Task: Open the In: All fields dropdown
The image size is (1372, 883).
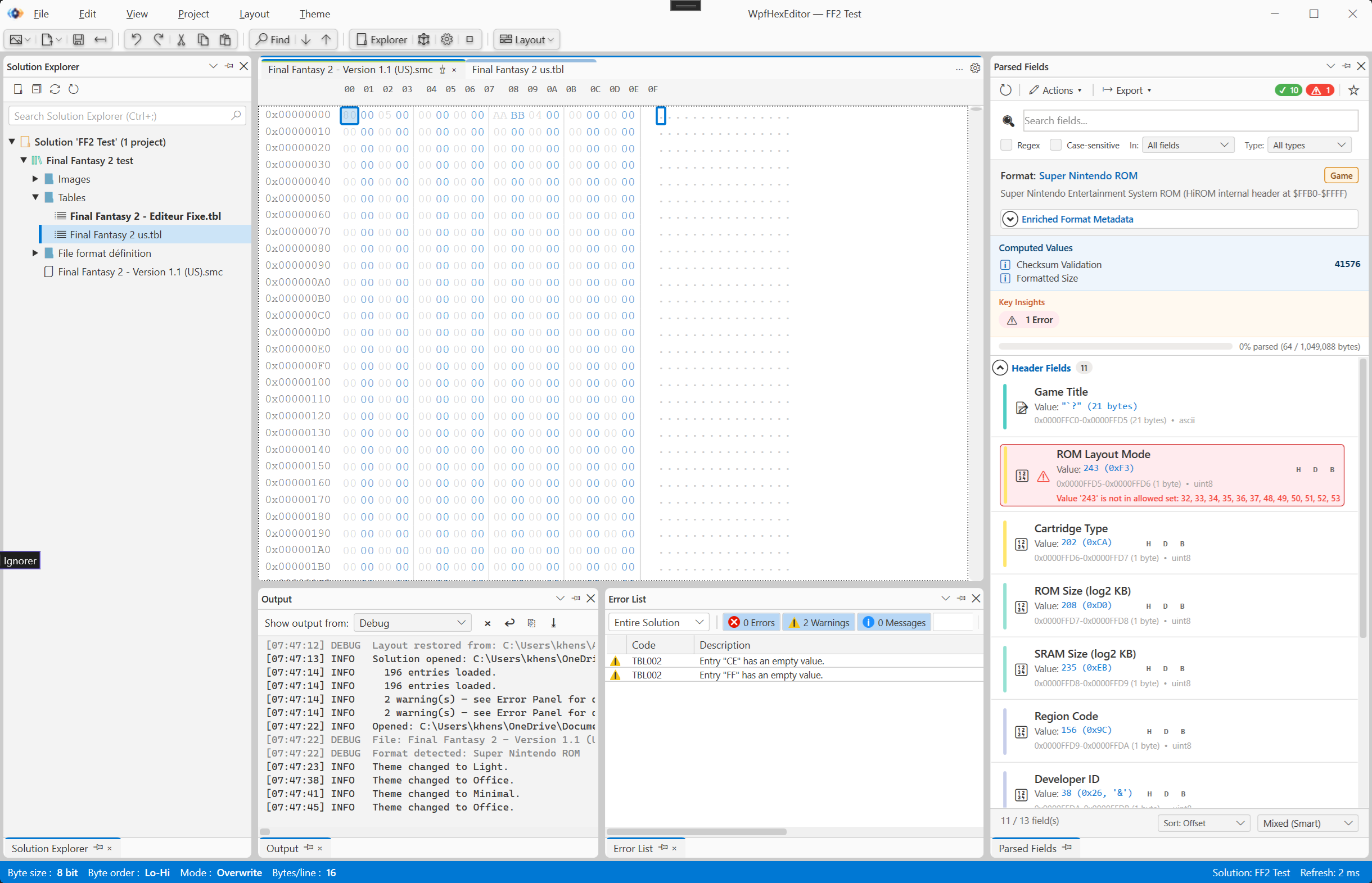Action: pyautogui.click(x=1188, y=145)
